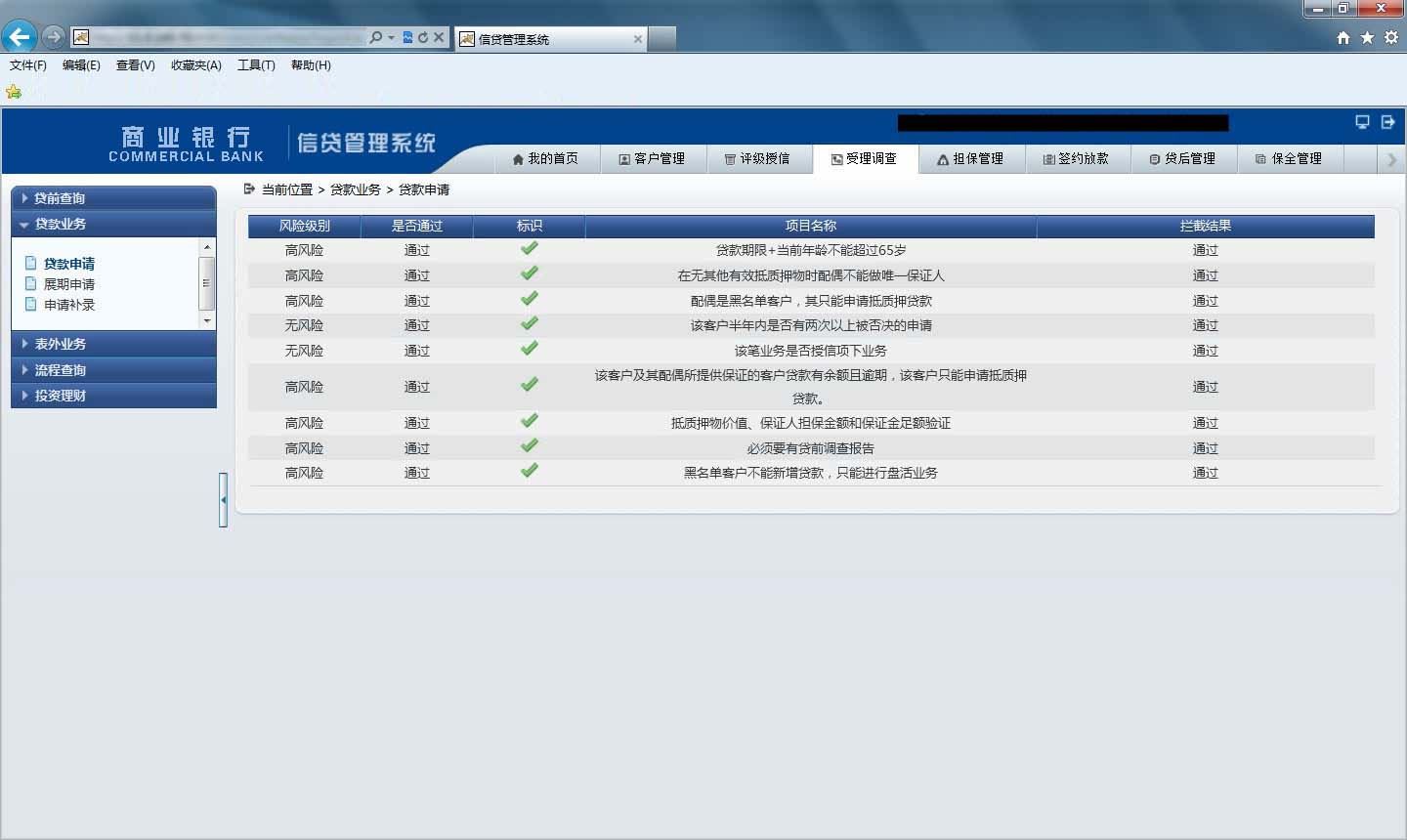Click the favorites bar star icon
This screenshot has width=1407, height=840.
coord(14,92)
